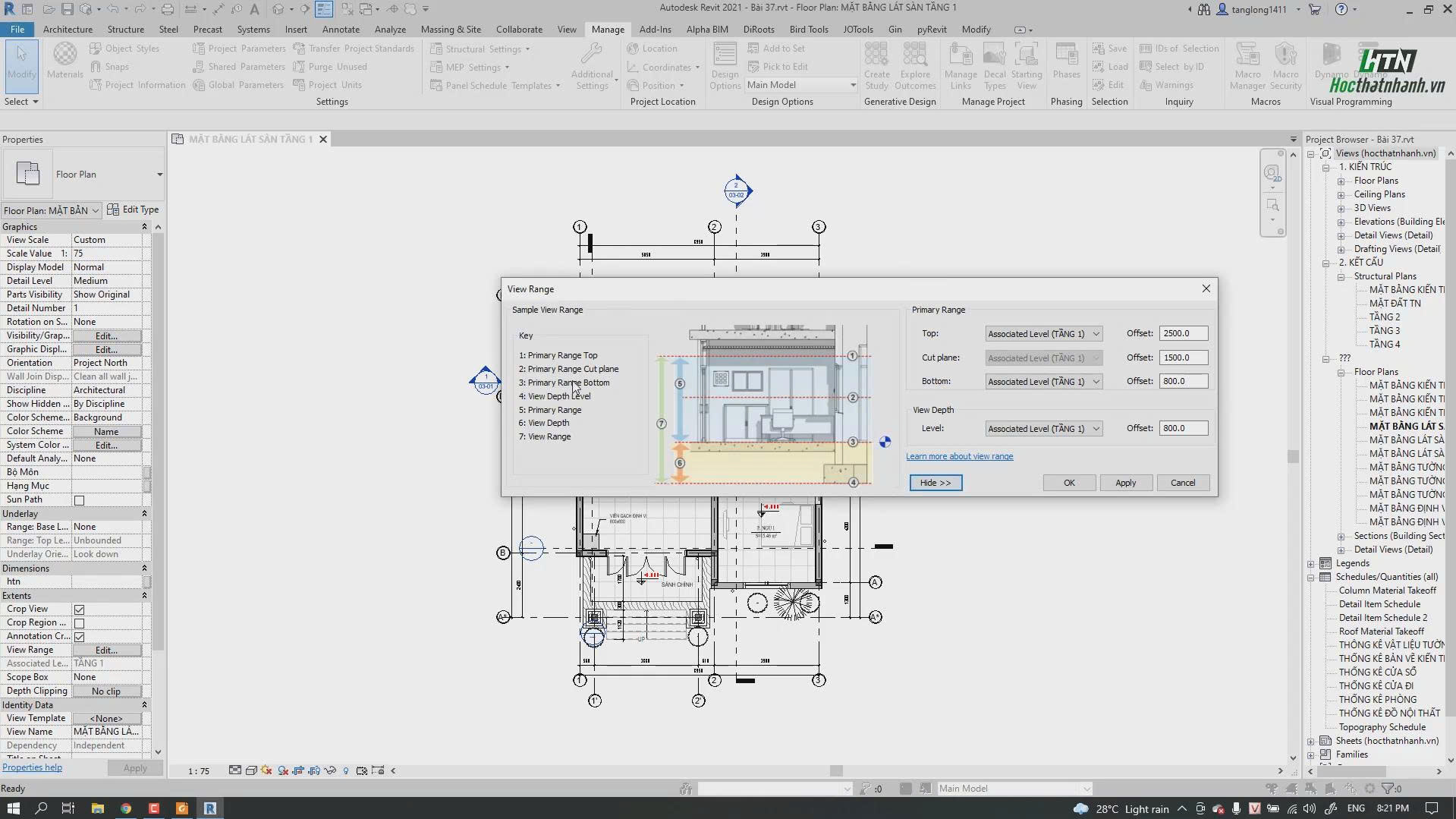The width and height of the screenshot is (1456, 819).
Task: Launch the Macro Manager
Action: tap(1247, 65)
